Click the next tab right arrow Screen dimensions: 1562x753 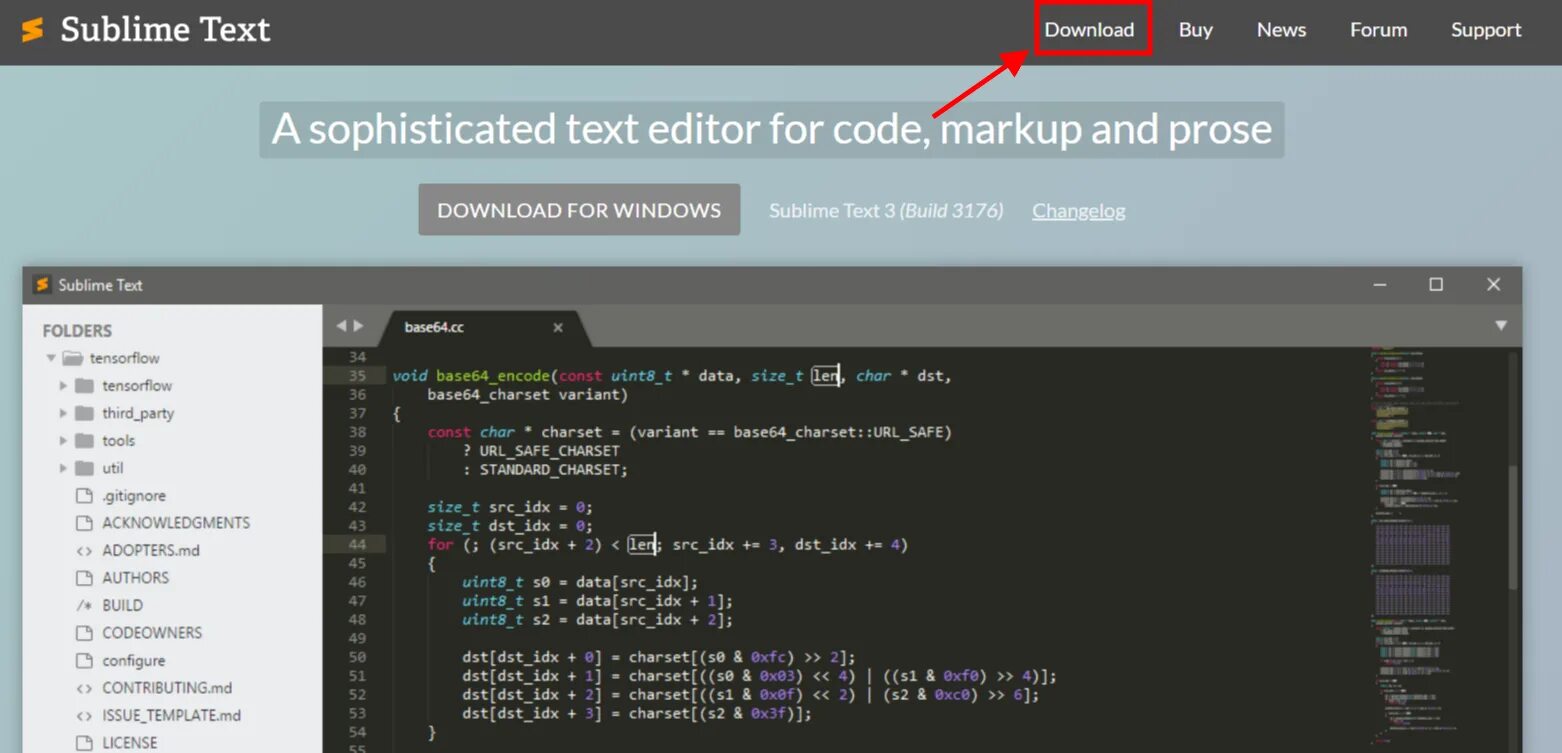pos(359,326)
